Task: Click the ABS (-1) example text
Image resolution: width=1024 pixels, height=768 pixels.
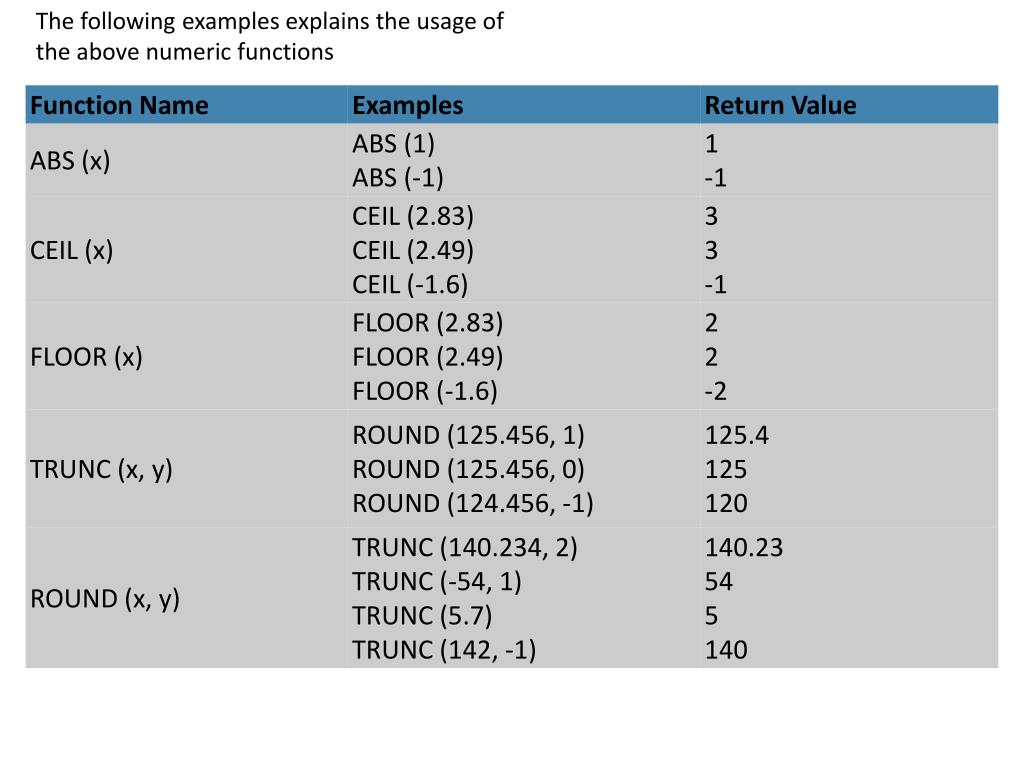Action: coord(398,178)
